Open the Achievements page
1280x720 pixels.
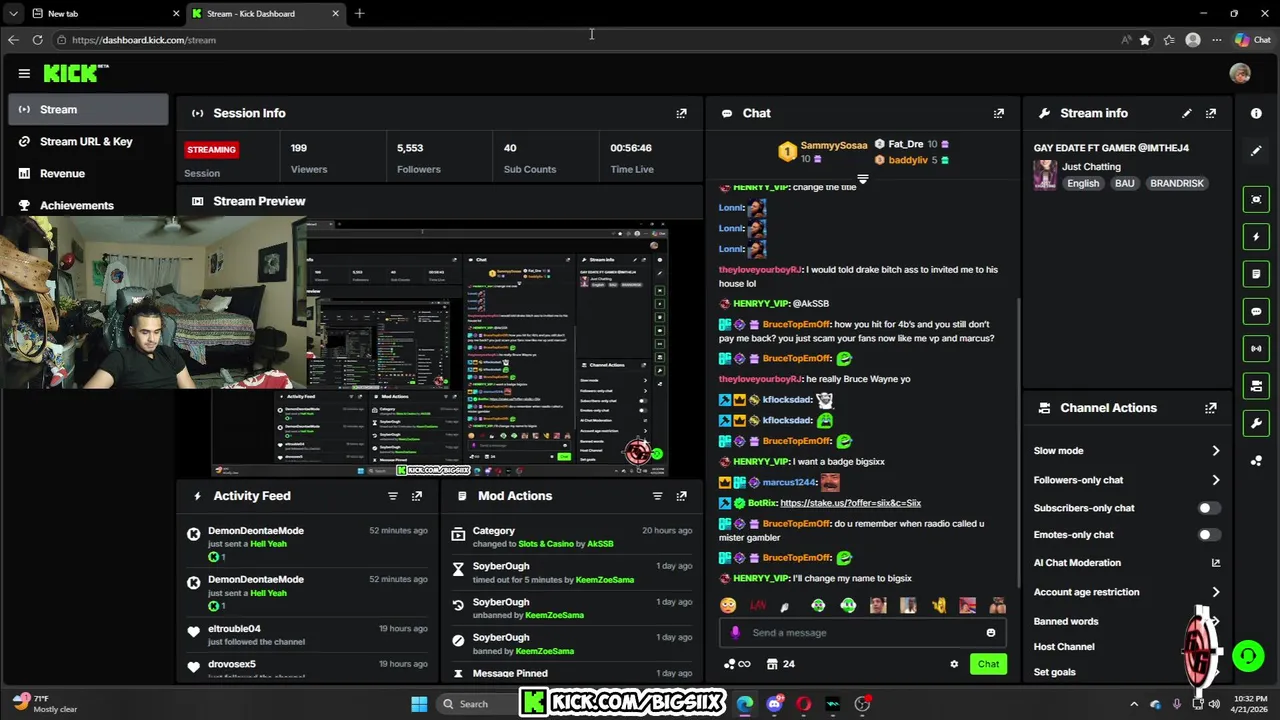[88, 206]
